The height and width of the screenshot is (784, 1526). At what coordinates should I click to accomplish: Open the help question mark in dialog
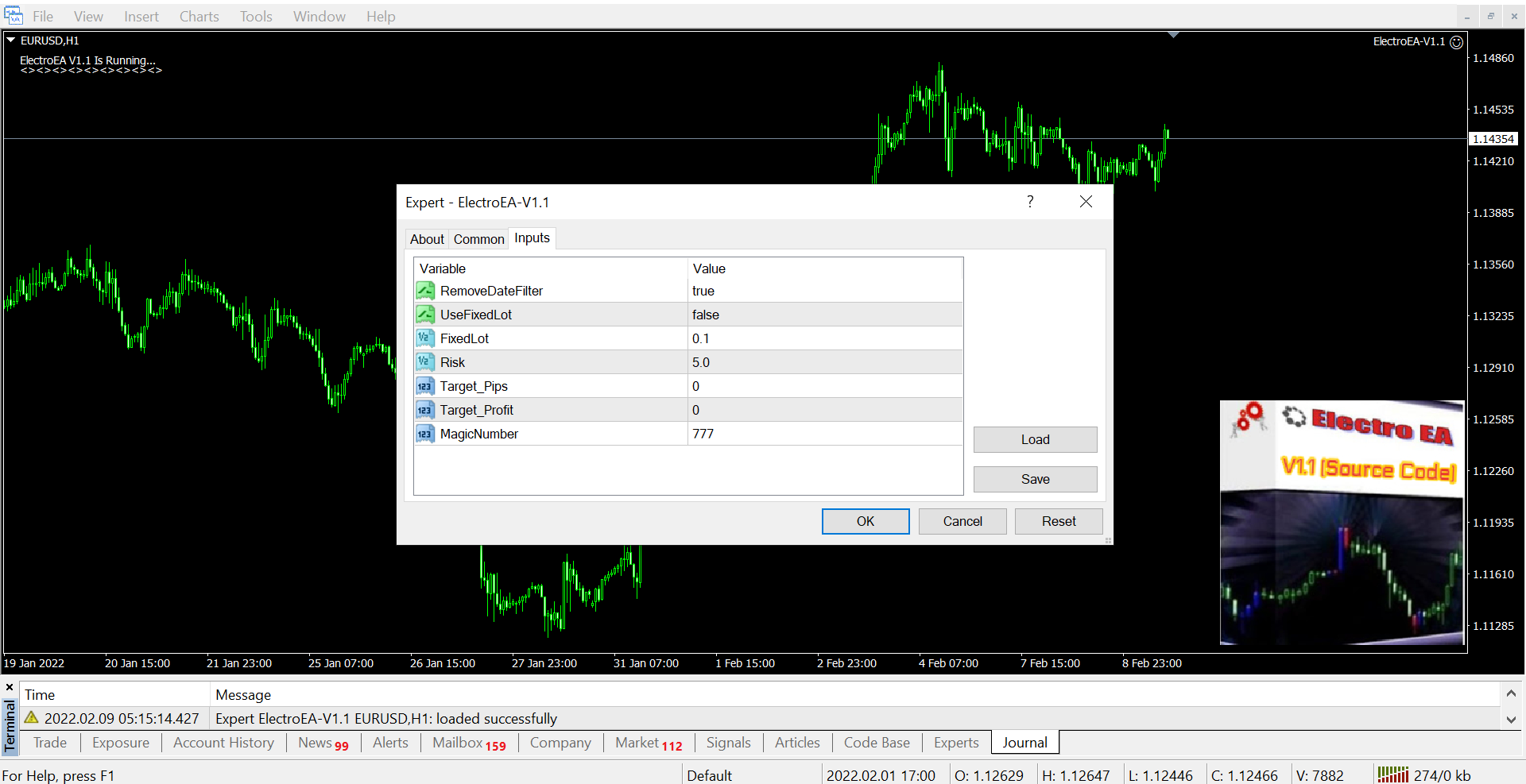[1030, 202]
